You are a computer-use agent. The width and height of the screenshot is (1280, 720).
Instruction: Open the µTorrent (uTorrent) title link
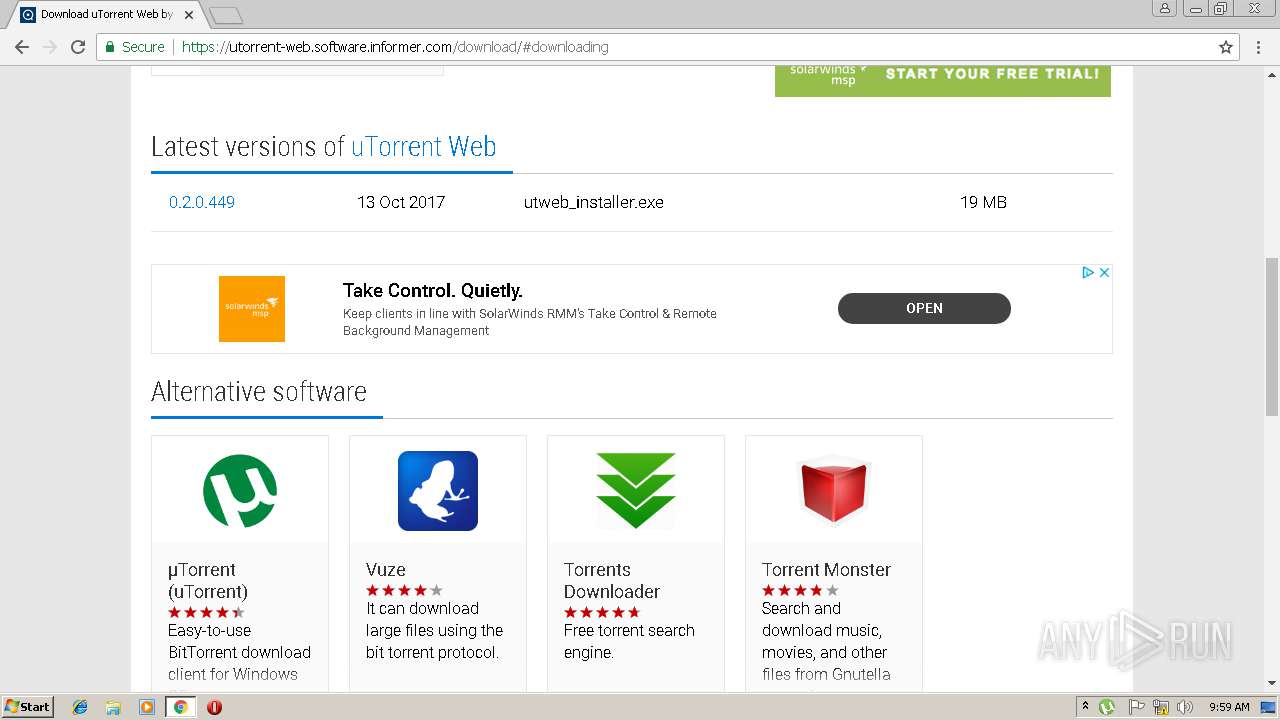pyautogui.click(x=208, y=581)
